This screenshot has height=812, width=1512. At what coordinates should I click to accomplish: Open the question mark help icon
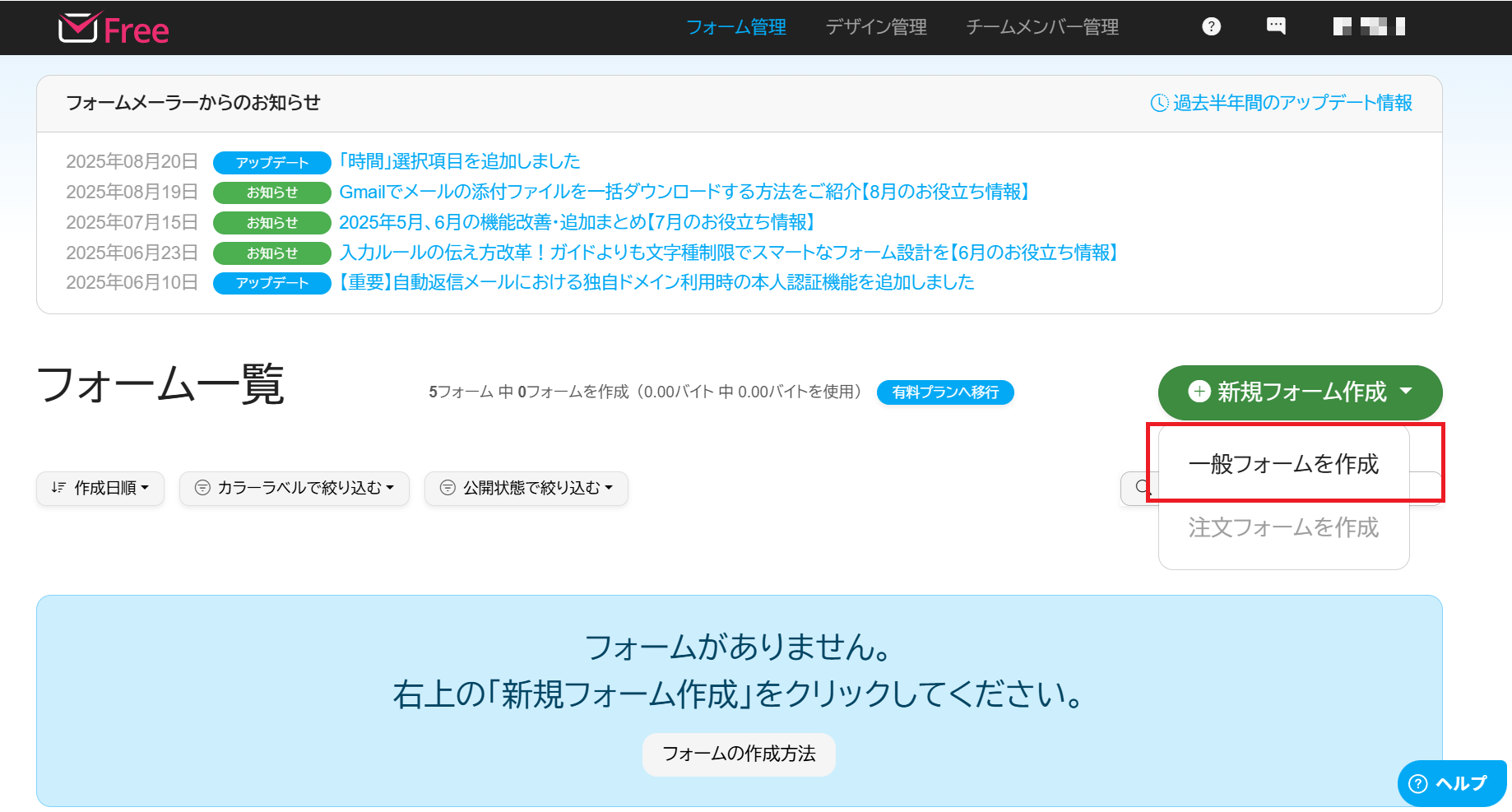[x=1211, y=26]
